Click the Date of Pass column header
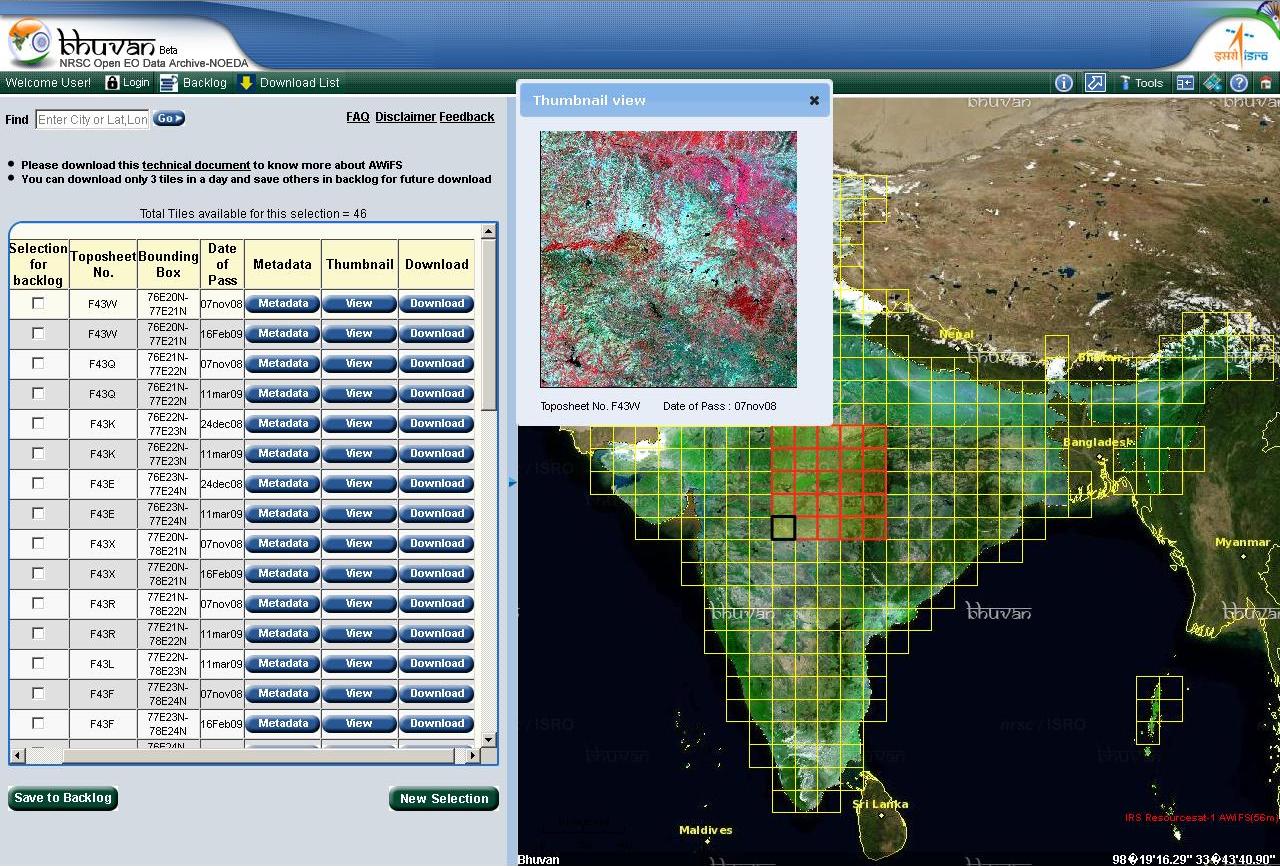The width and height of the screenshot is (1280, 866). tap(222, 264)
